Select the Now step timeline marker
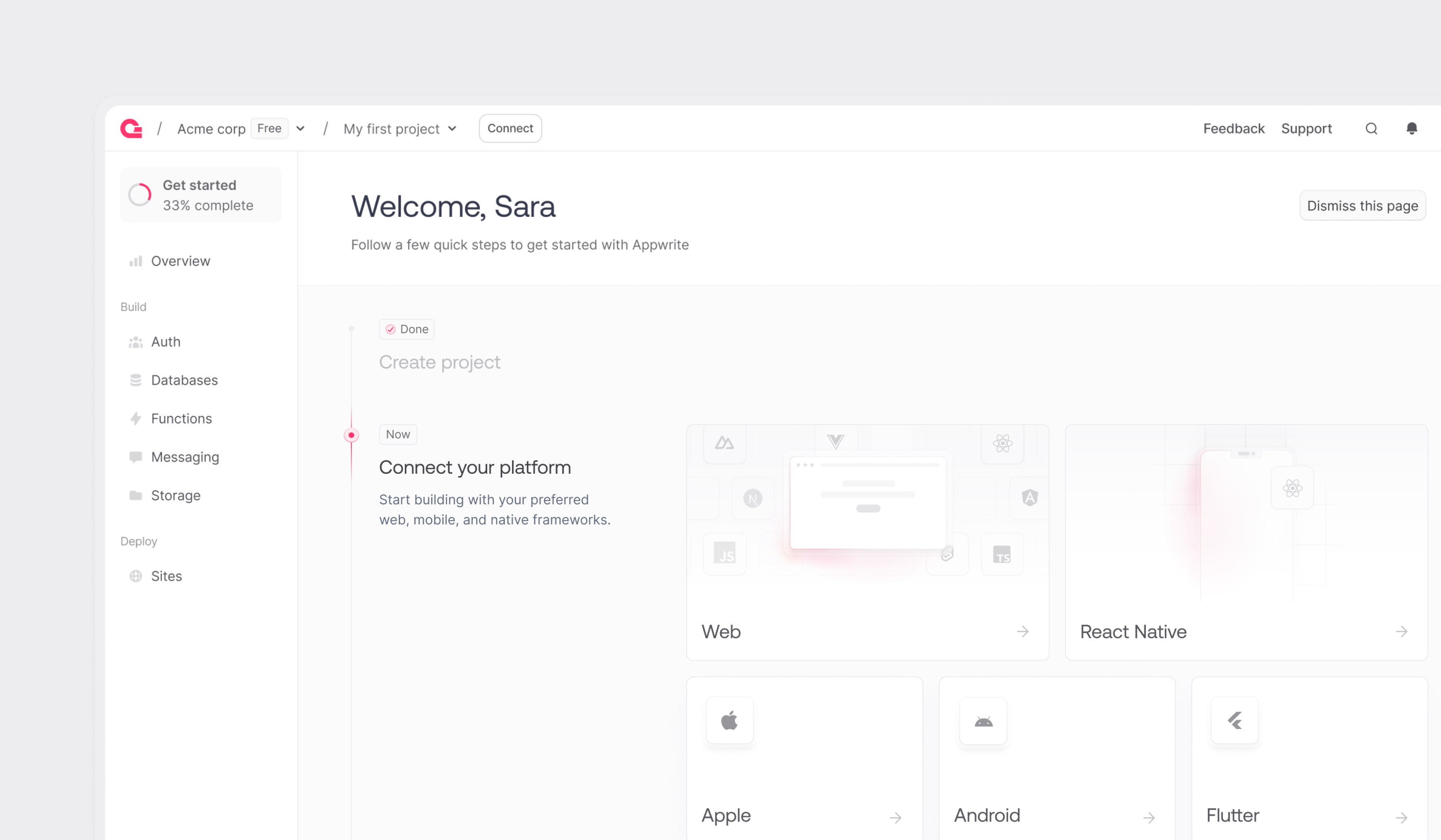 (351, 435)
